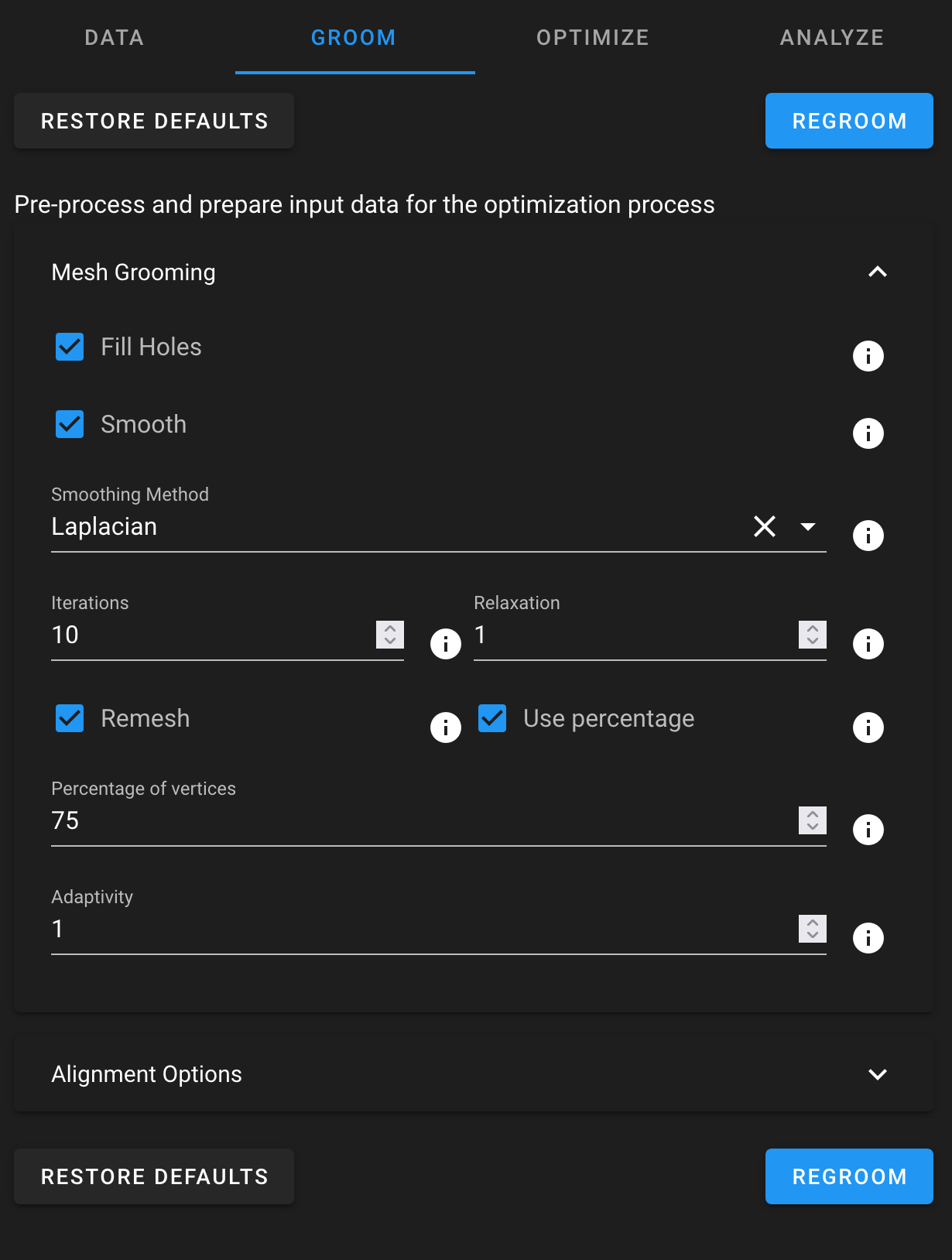Collapse the Mesh Grooming section

877,272
